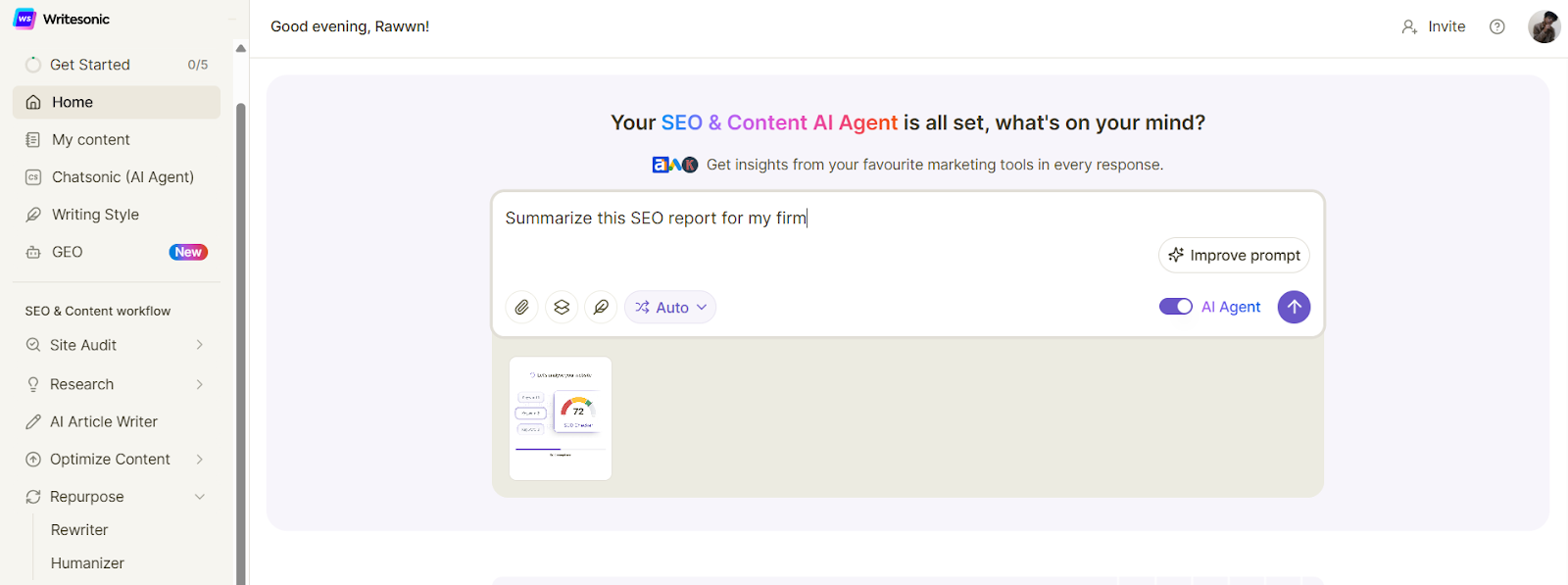The image size is (1568, 585).
Task: Open the user profile avatar
Action: (x=1544, y=26)
